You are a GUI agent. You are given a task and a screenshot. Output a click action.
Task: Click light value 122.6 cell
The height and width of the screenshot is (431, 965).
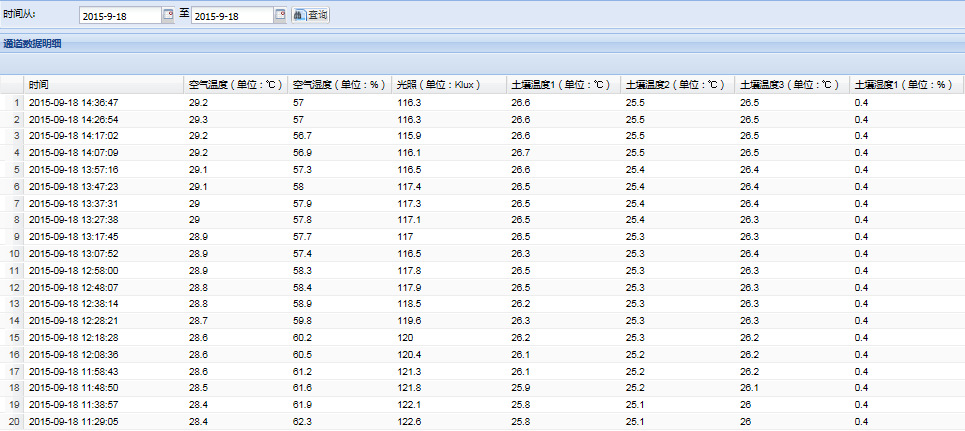point(409,423)
